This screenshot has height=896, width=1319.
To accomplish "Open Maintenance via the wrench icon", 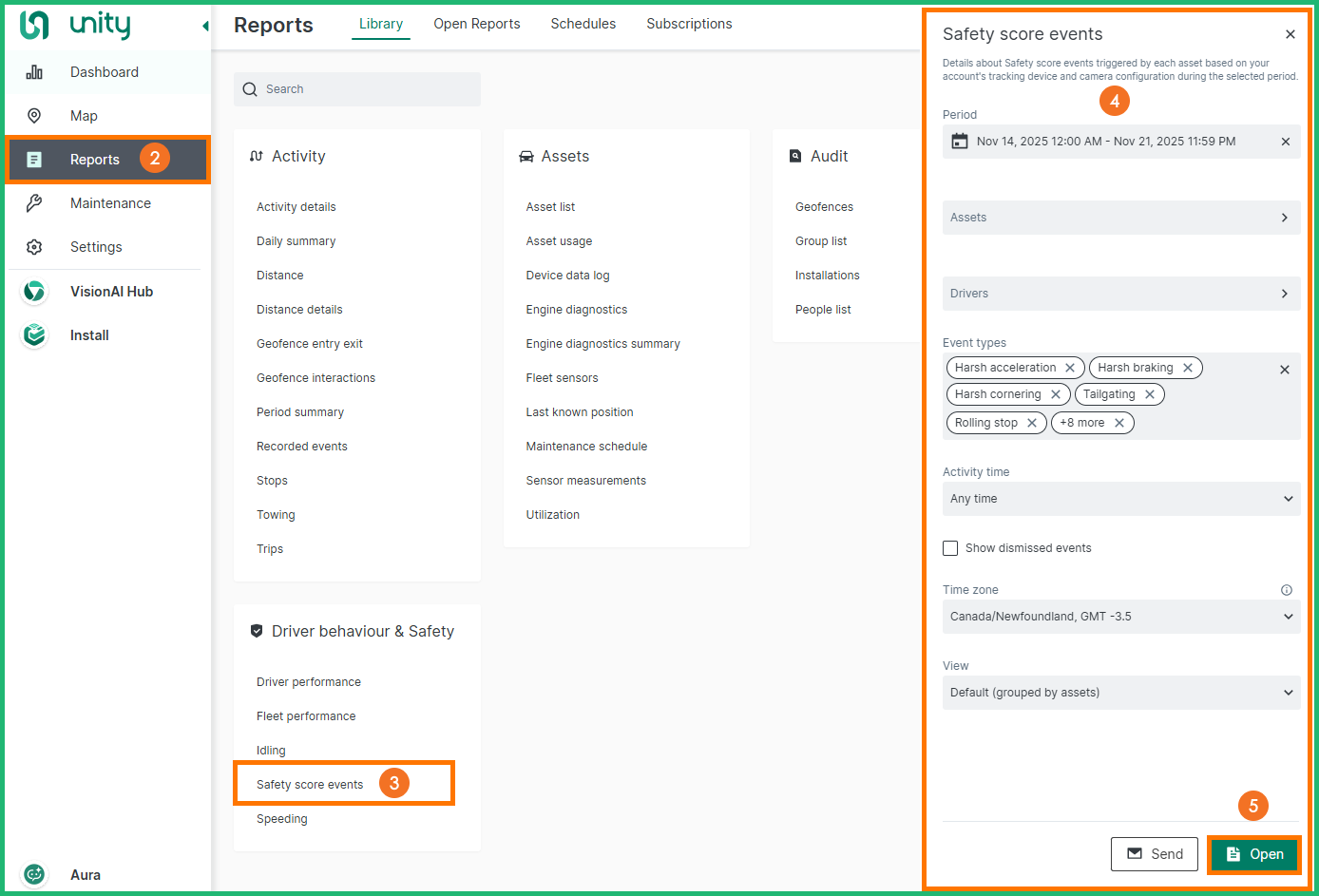I will pyautogui.click(x=34, y=203).
